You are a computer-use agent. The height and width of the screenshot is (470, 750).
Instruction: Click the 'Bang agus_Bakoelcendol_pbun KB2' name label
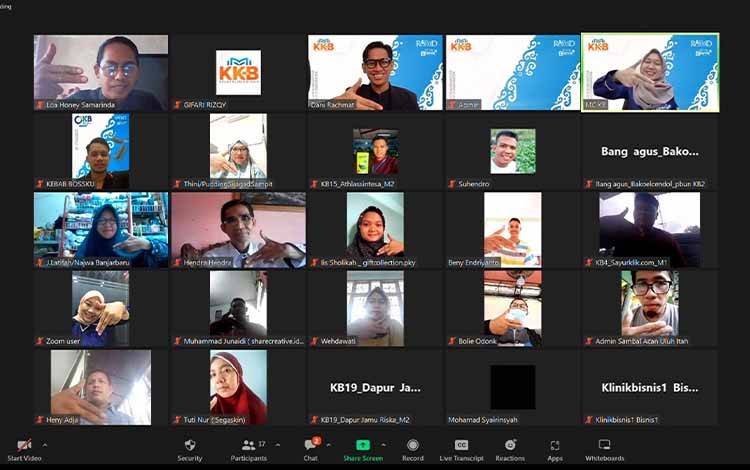[650, 184]
